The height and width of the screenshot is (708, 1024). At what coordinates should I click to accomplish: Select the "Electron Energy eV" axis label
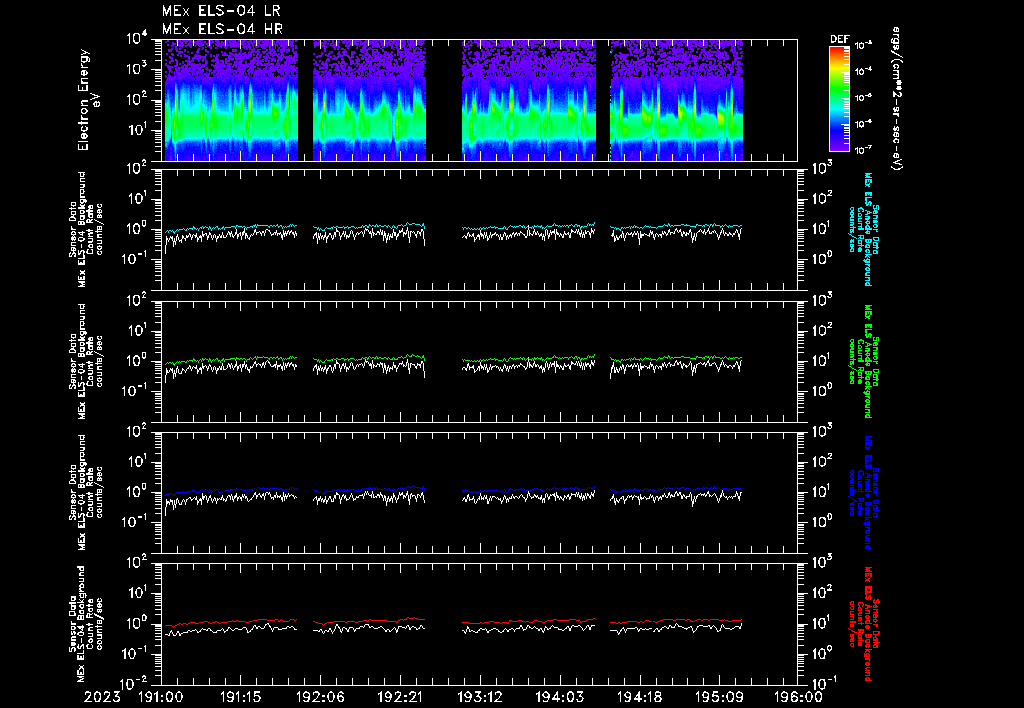(x=88, y=100)
